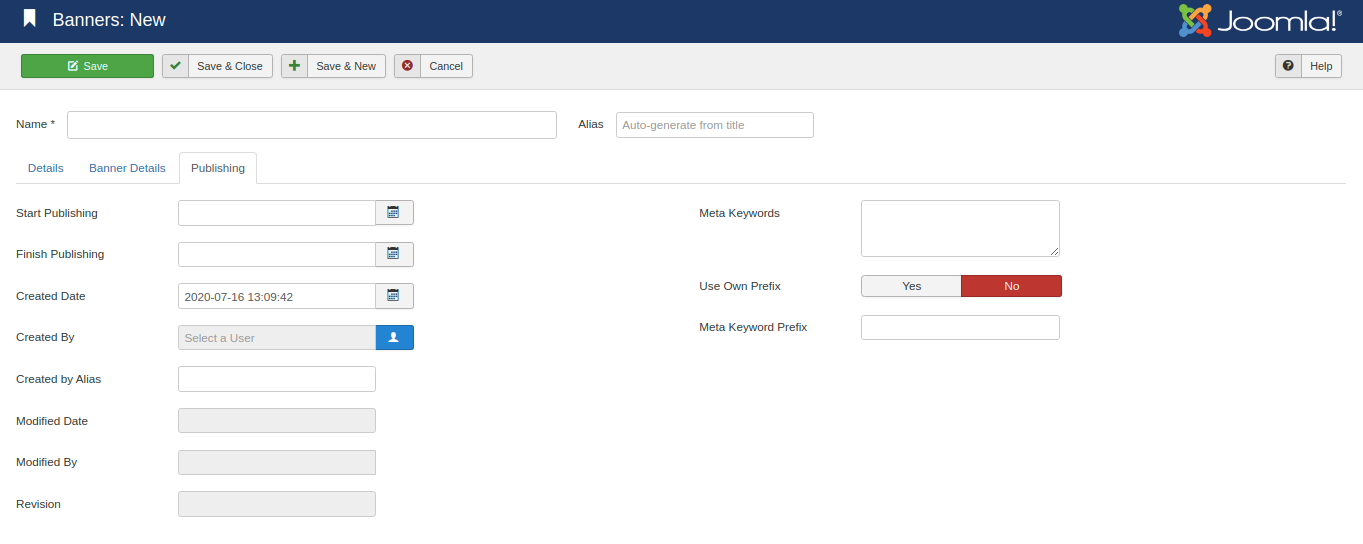Select the Publishing tab
Screen dimensions: 1363x544
(x=218, y=168)
